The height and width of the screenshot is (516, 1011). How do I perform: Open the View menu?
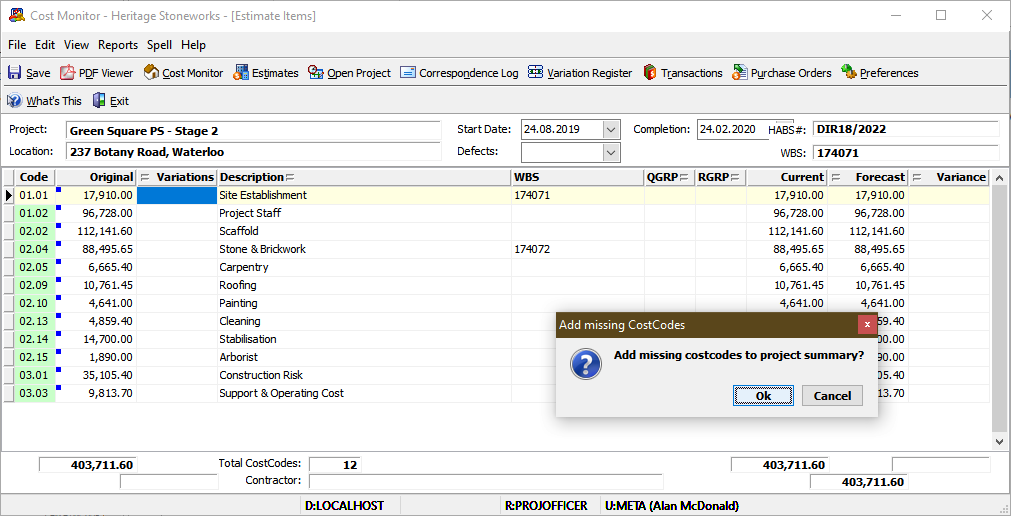point(76,45)
